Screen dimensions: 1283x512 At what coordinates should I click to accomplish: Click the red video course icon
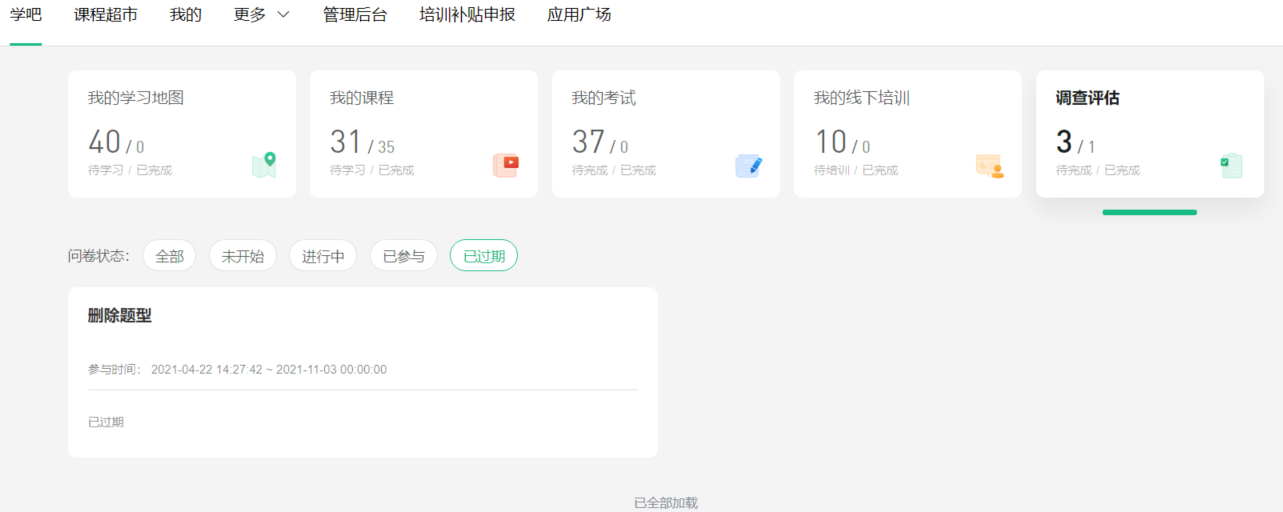(506, 165)
